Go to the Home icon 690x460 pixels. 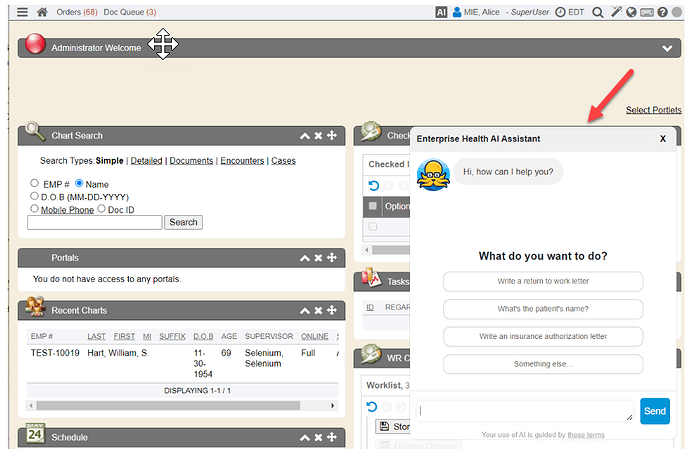coord(42,12)
